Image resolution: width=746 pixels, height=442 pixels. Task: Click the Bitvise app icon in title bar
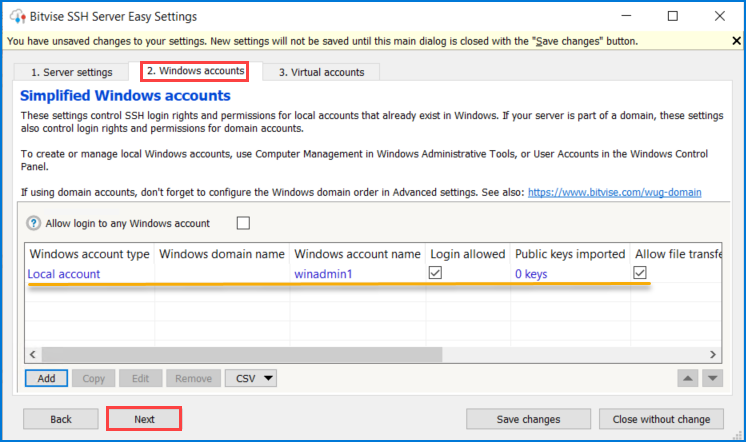[x=18, y=16]
